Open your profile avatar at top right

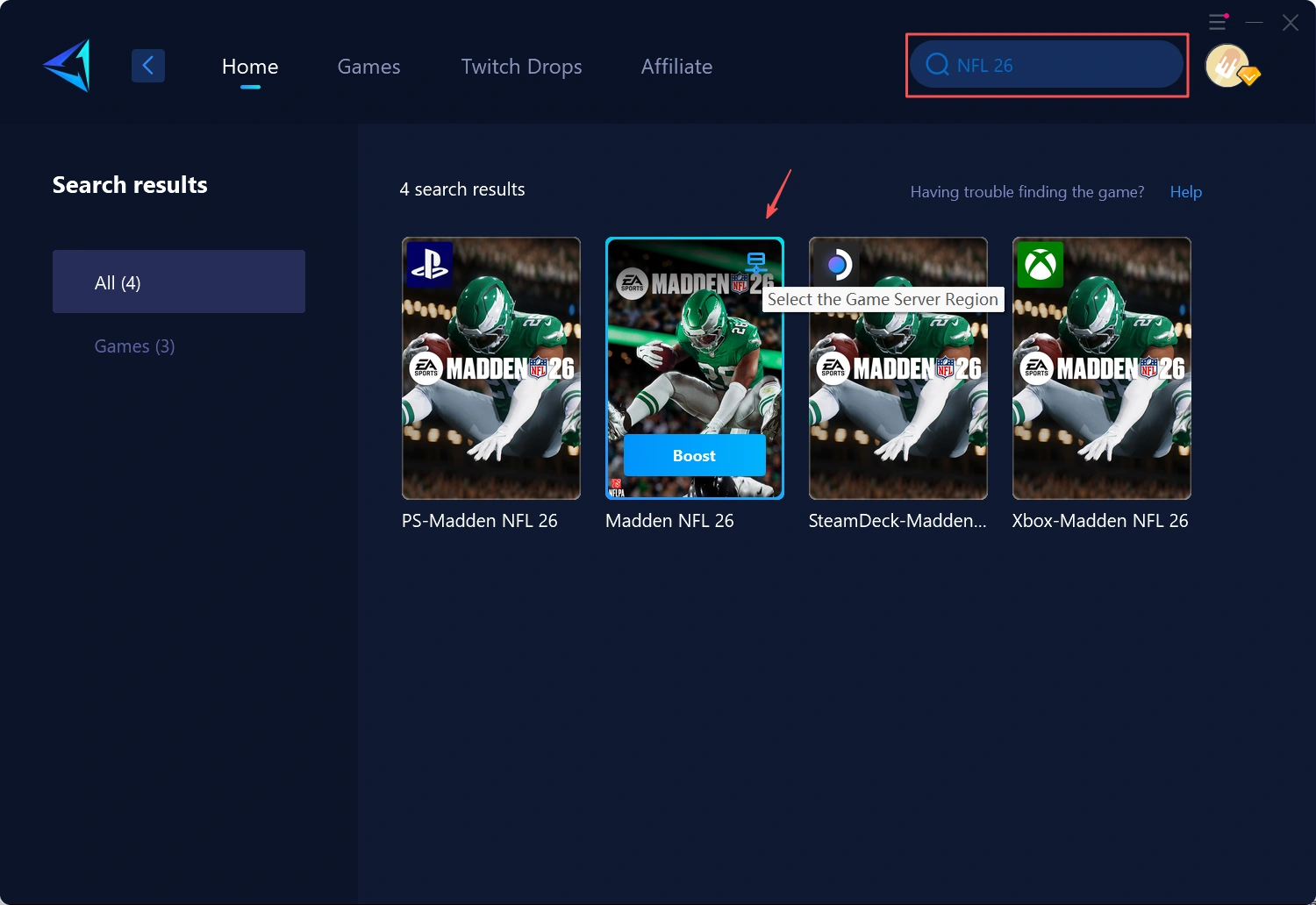coord(1227,65)
